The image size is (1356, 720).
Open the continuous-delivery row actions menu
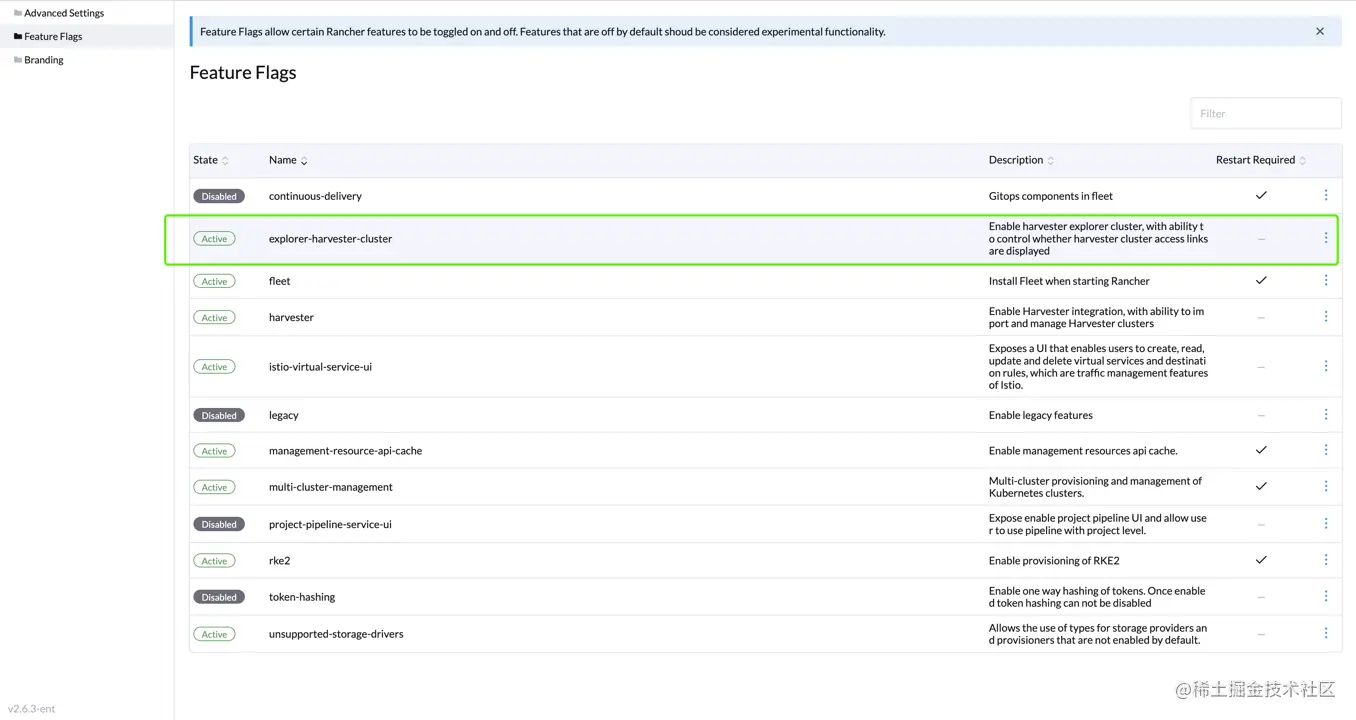[1326, 196]
